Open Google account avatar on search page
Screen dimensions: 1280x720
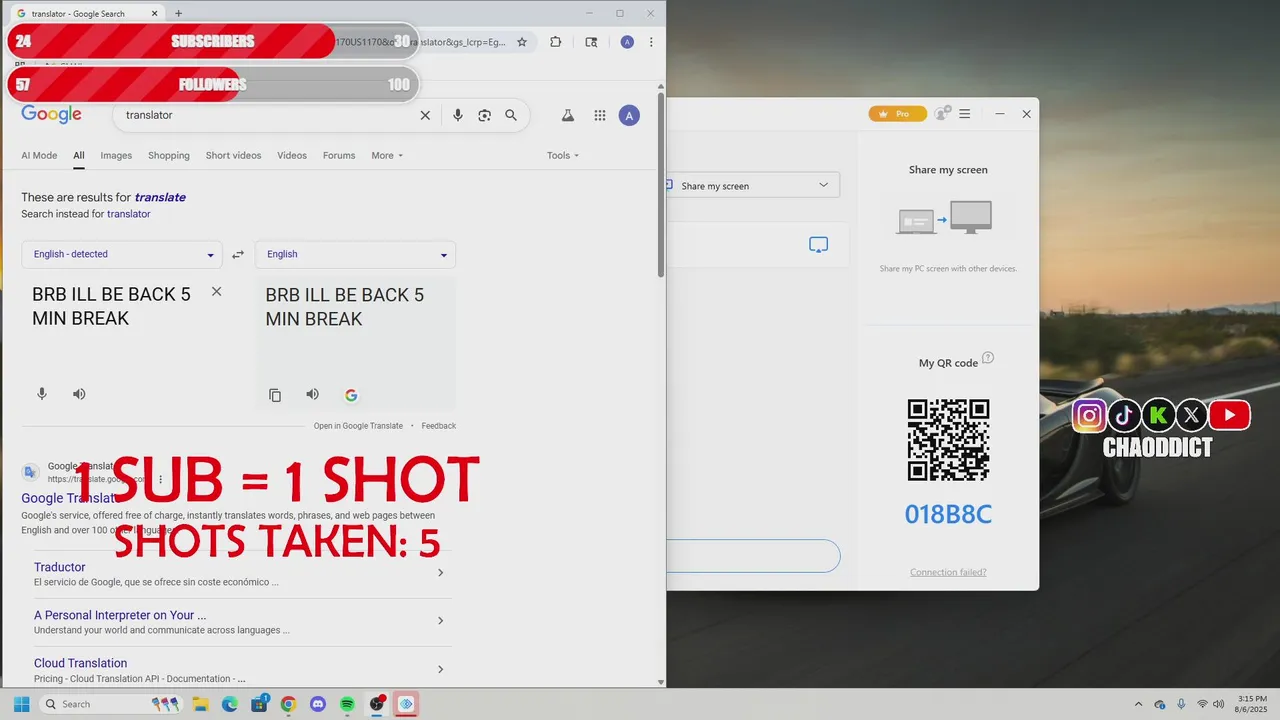click(629, 116)
